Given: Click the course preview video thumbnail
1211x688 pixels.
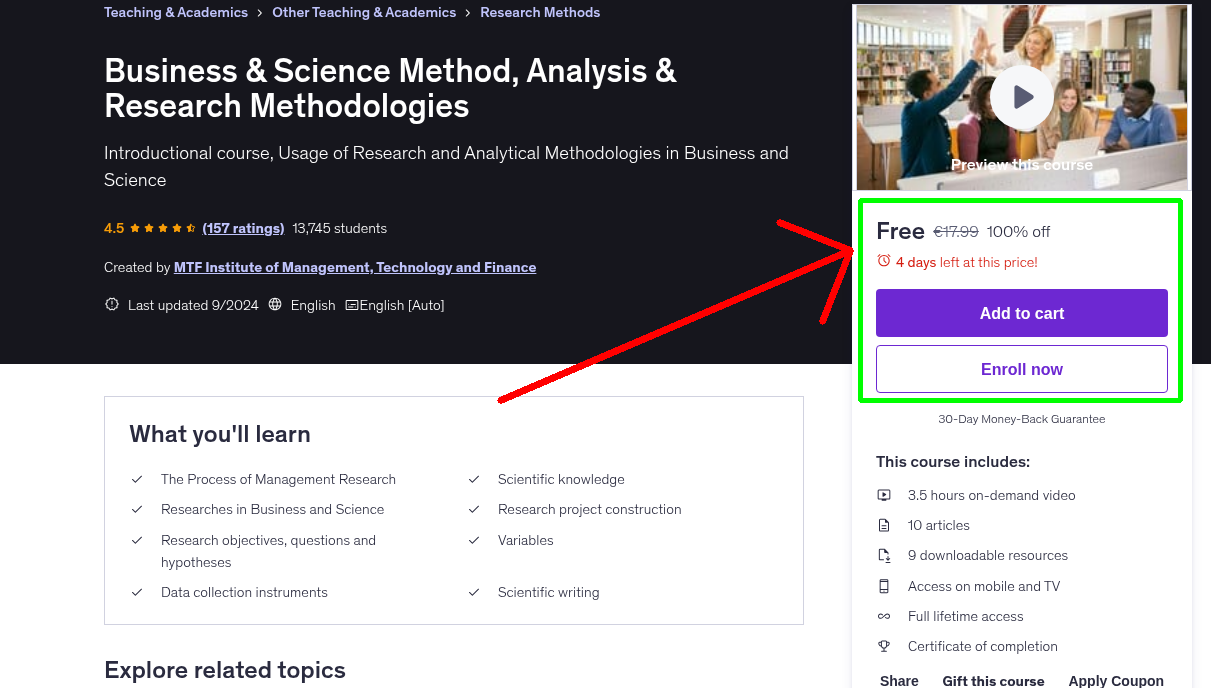Looking at the screenshot, I should [1021, 97].
